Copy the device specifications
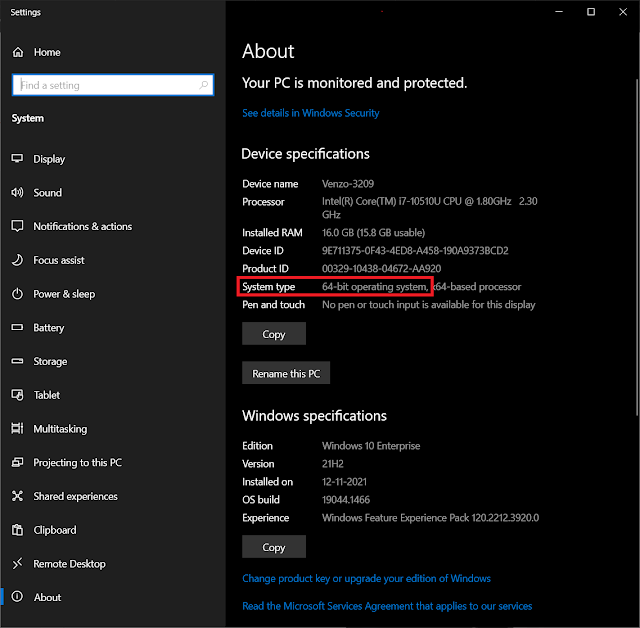This screenshot has height=628, width=640. point(274,334)
